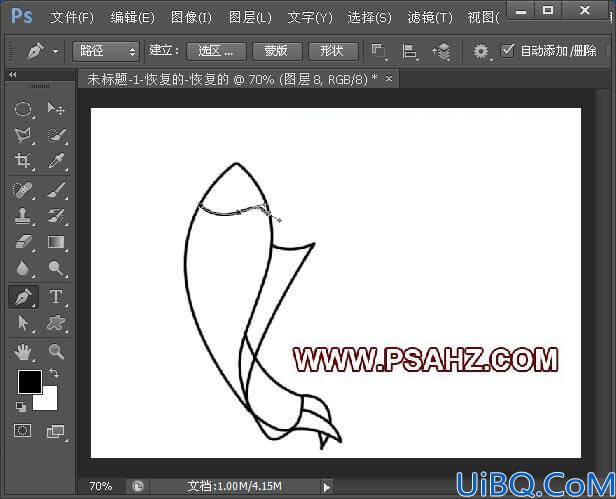616x499 pixels.
Task: Click the 选区 button
Action: tap(216, 51)
